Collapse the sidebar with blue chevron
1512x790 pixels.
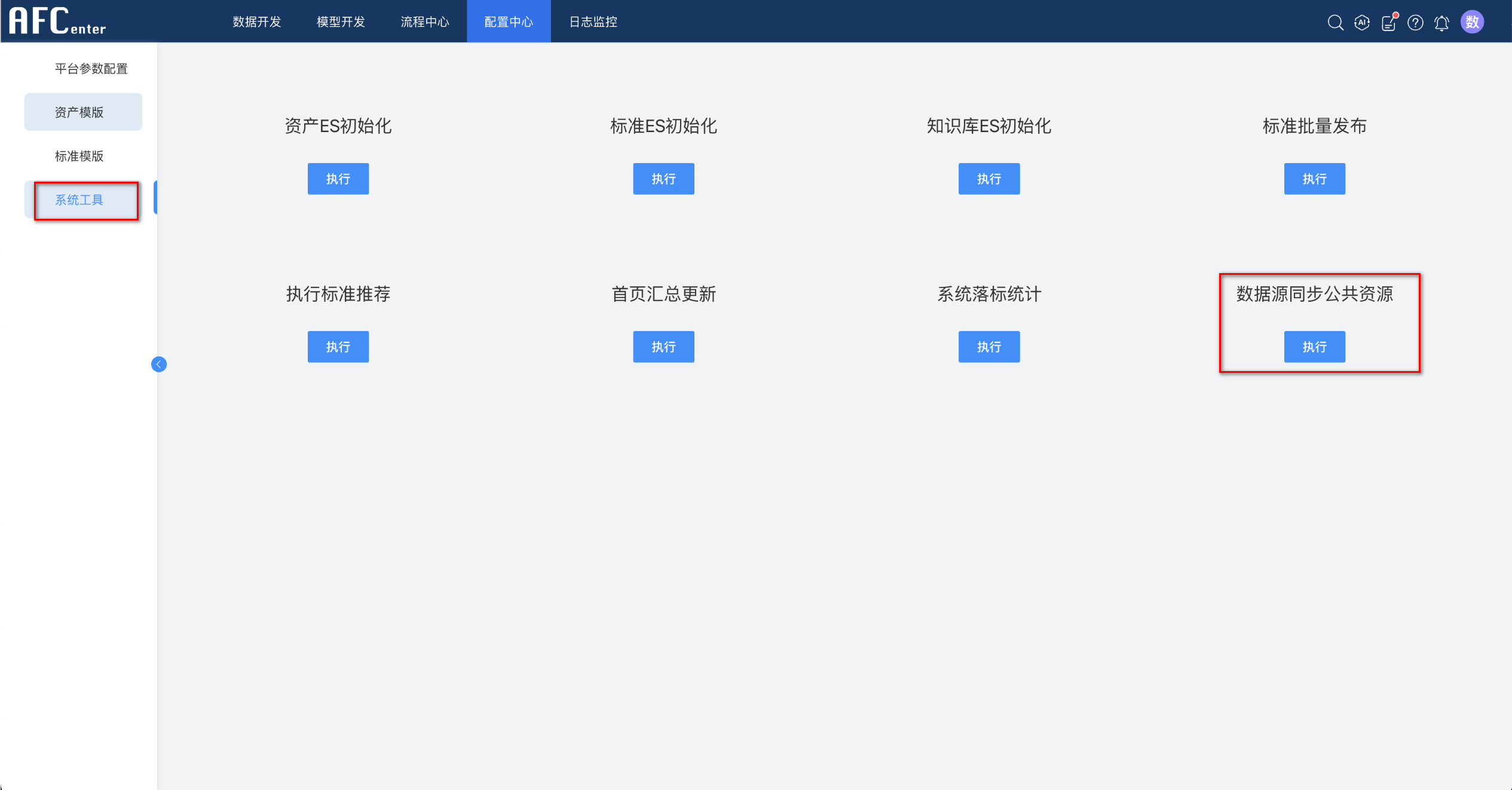click(x=159, y=364)
